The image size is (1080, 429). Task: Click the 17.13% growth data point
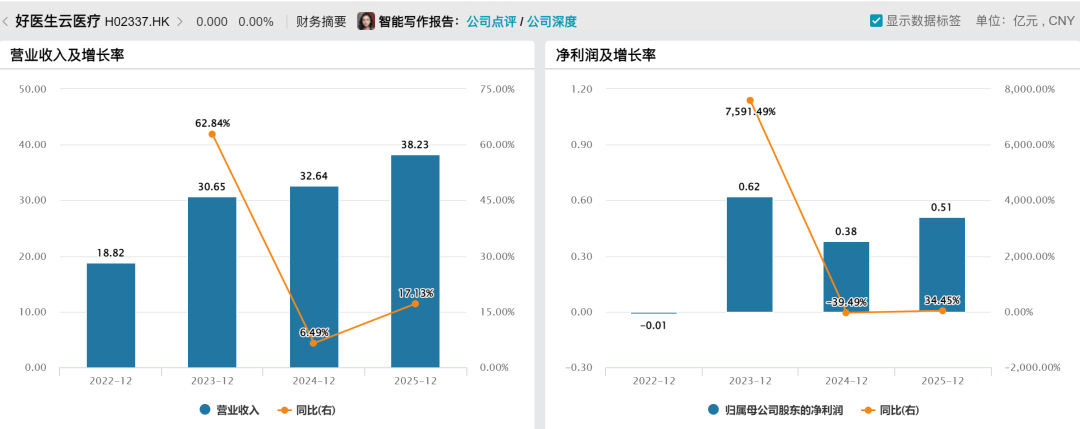point(415,303)
